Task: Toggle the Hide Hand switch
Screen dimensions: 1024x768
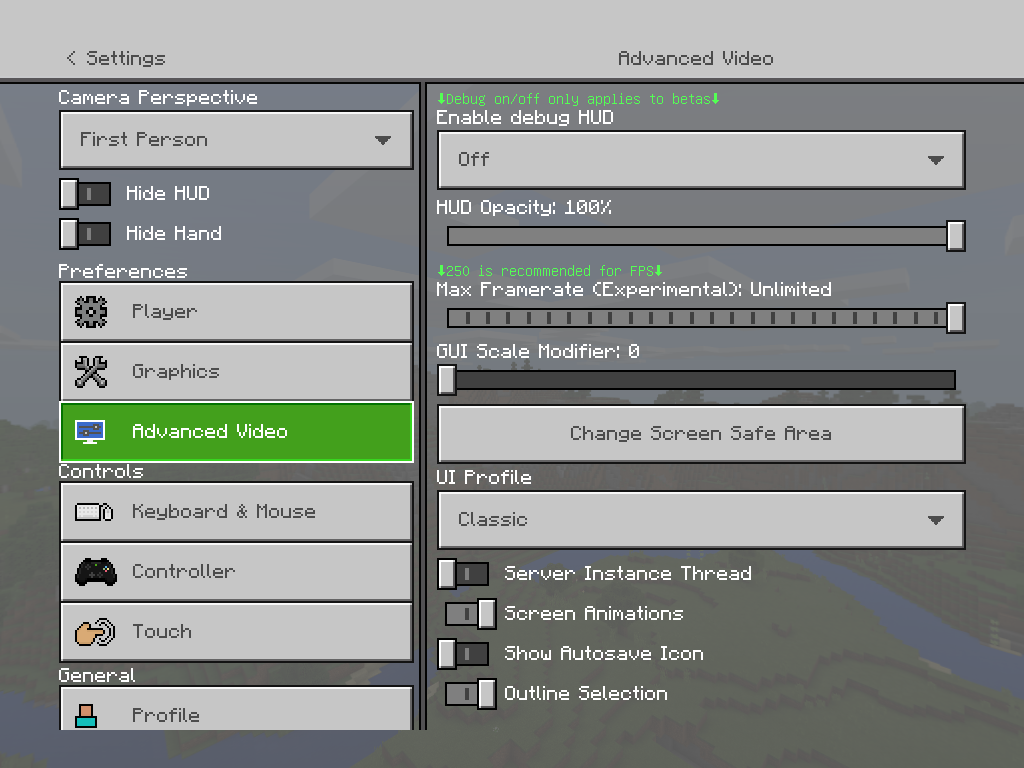Action: [x=86, y=234]
